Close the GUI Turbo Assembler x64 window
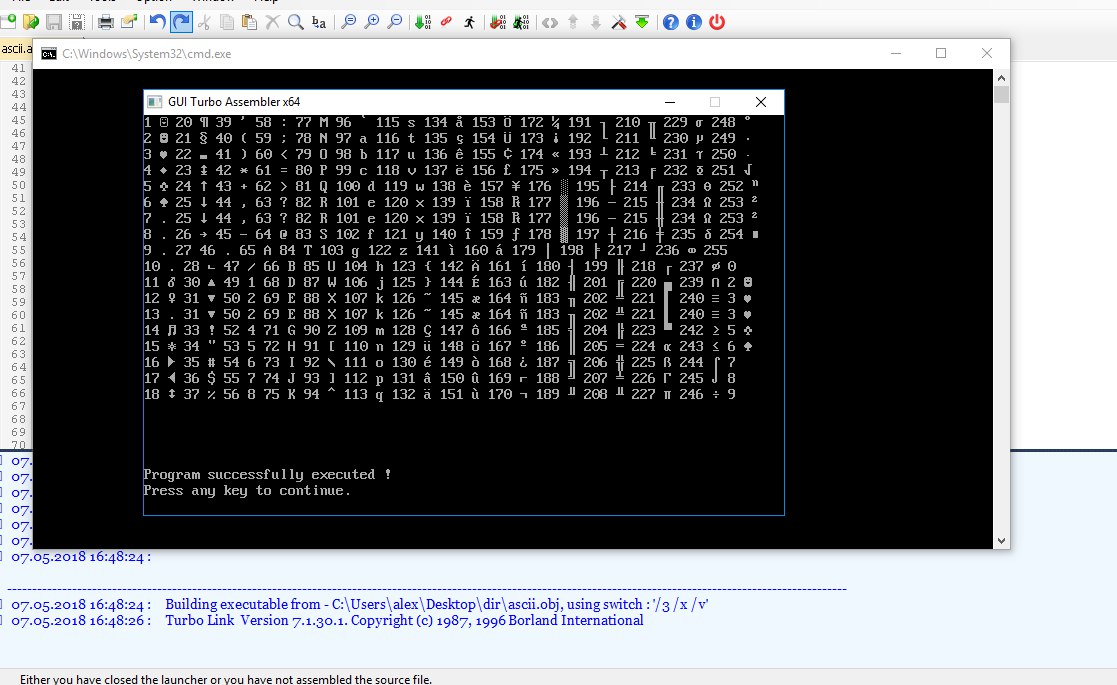 tap(761, 102)
